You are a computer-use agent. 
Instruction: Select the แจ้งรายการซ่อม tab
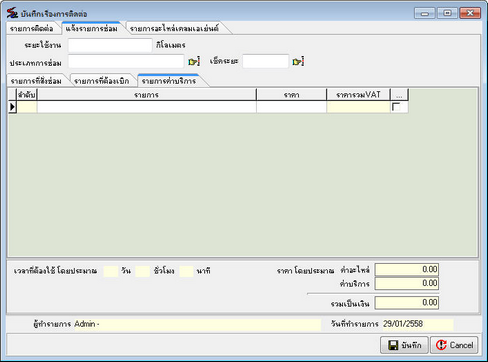pyautogui.click(x=92, y=29)
